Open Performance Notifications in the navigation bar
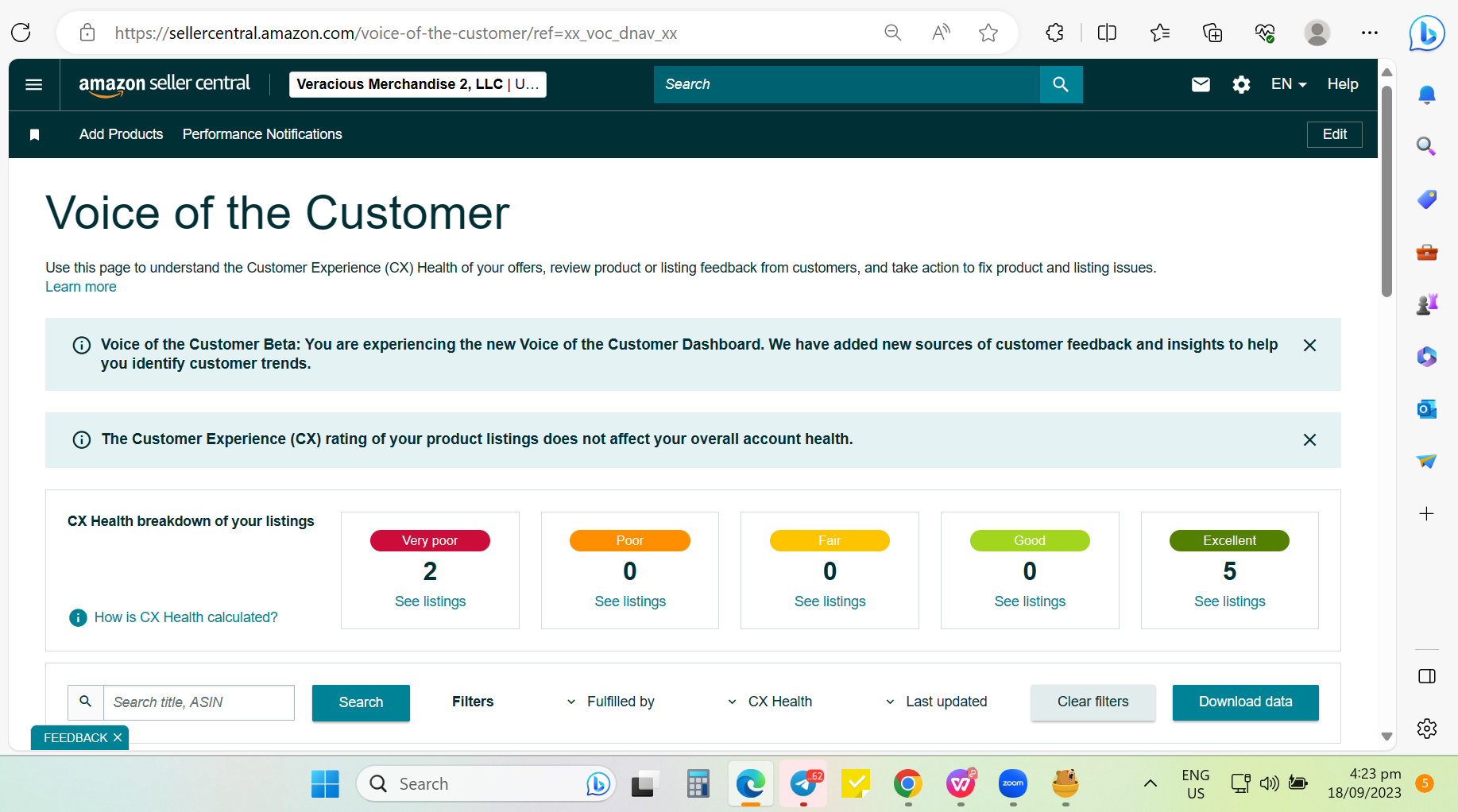1458x812 pixels. [262, 134]
